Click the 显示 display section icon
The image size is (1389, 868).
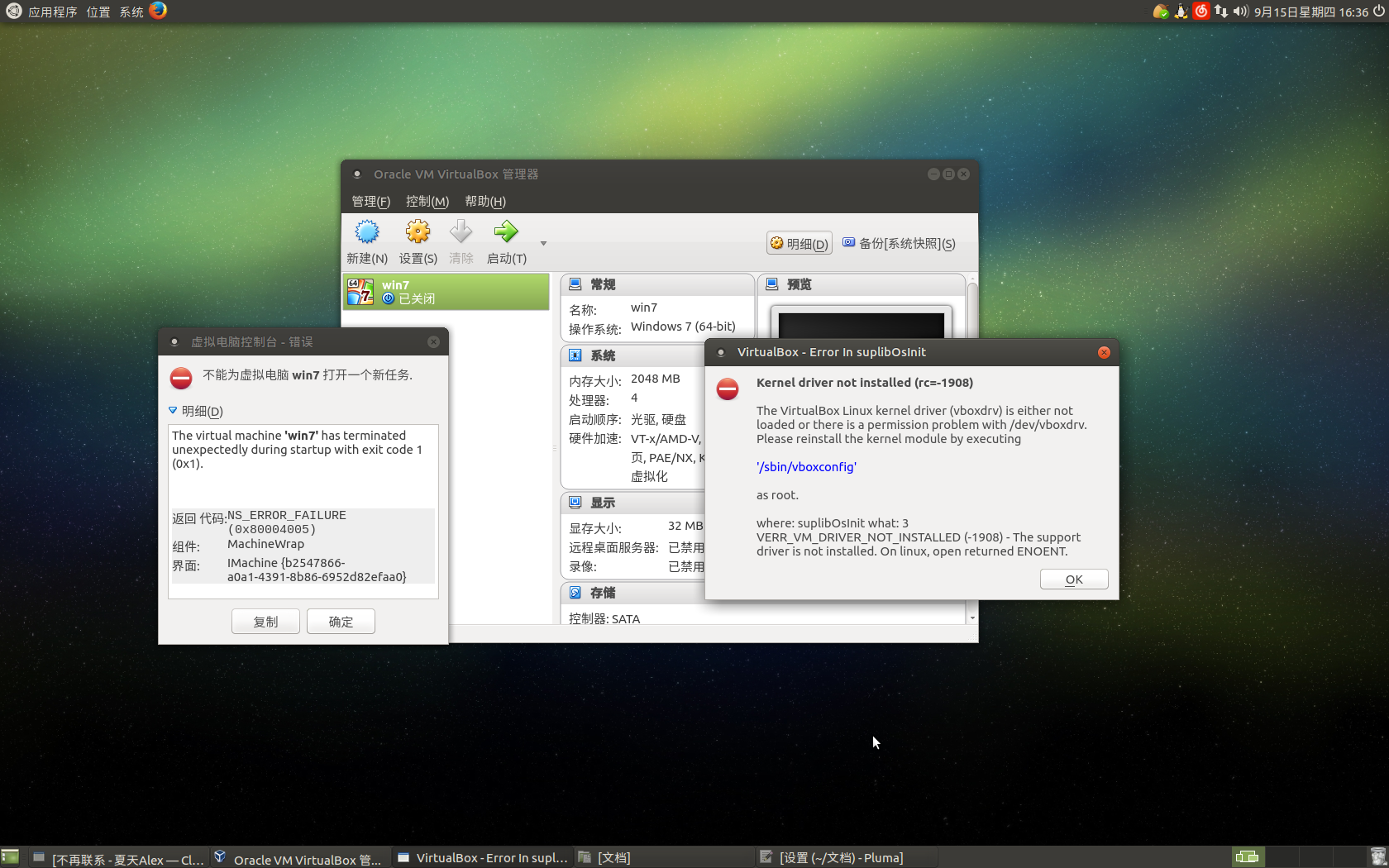[x=575, y=503]
